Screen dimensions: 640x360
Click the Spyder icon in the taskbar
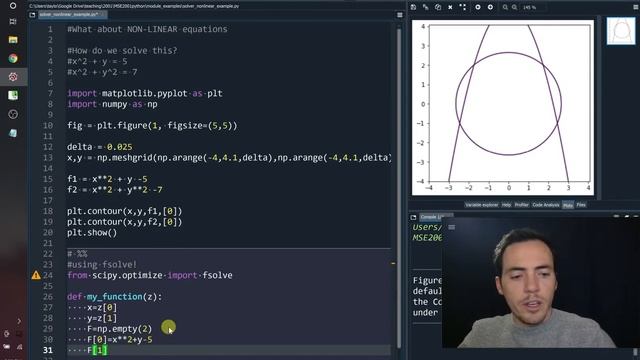[x=13, y=77]
